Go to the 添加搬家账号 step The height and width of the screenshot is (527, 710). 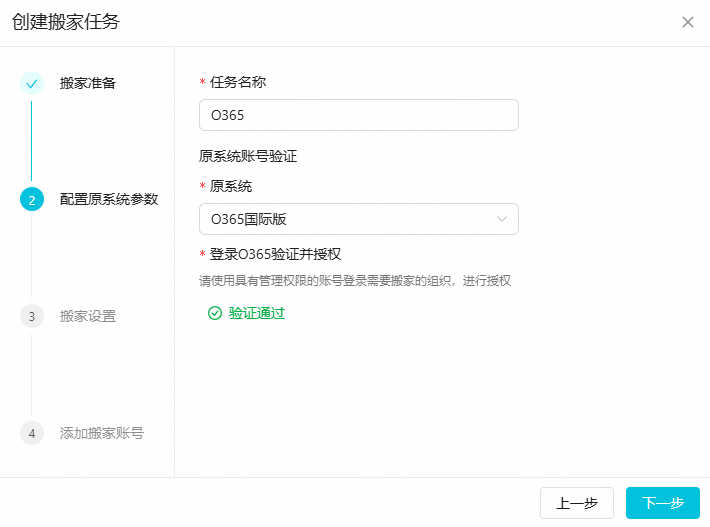[102, 433]
